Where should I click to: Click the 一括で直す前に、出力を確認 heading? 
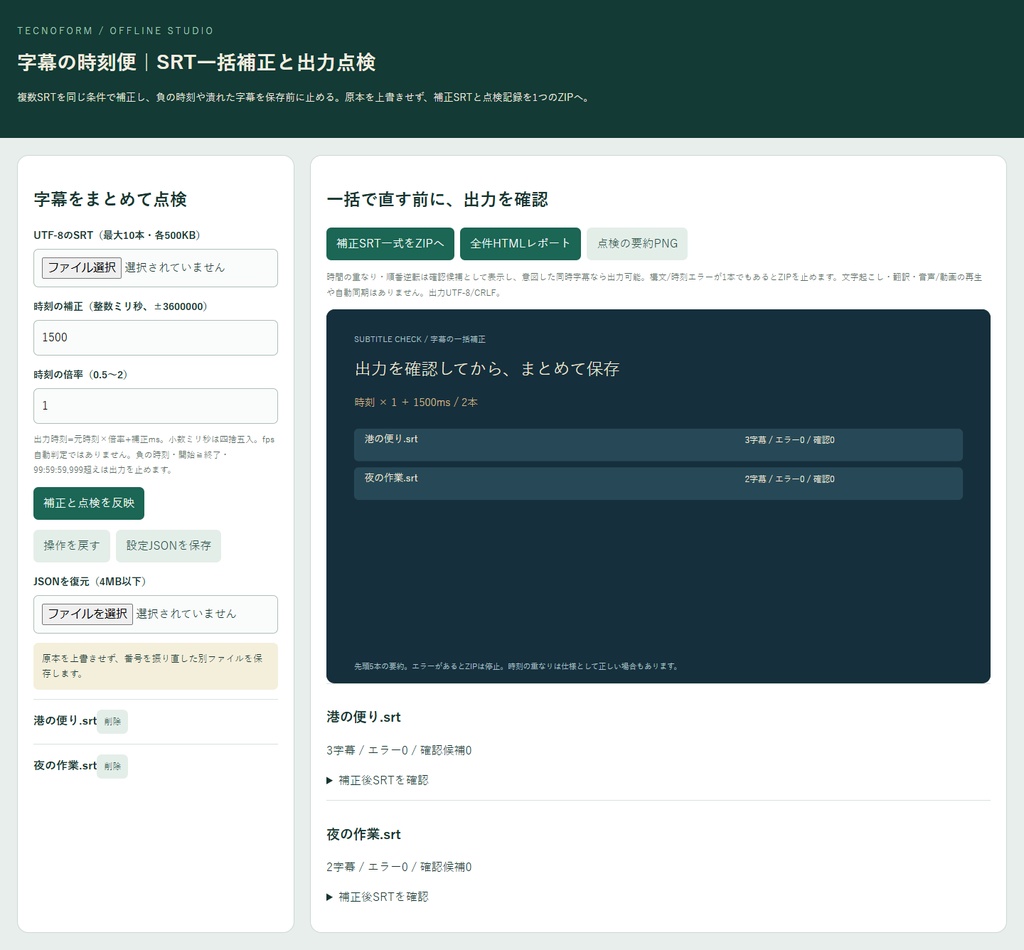pos(438,200)
